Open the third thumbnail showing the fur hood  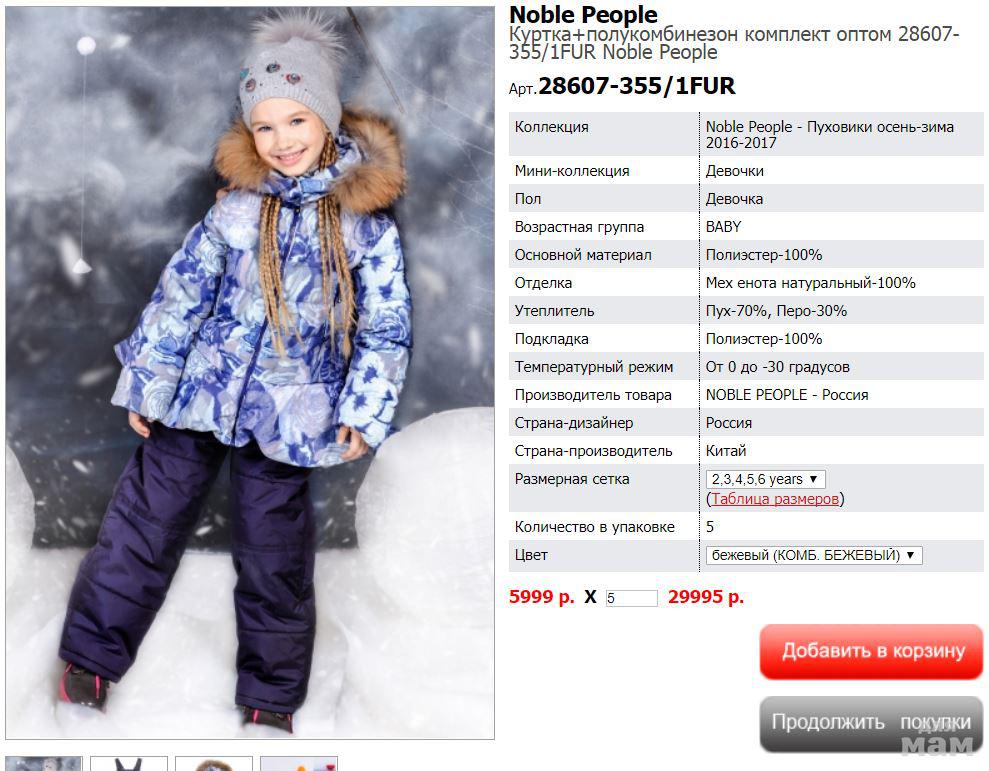pyautogui.click(x=214, y=763)
